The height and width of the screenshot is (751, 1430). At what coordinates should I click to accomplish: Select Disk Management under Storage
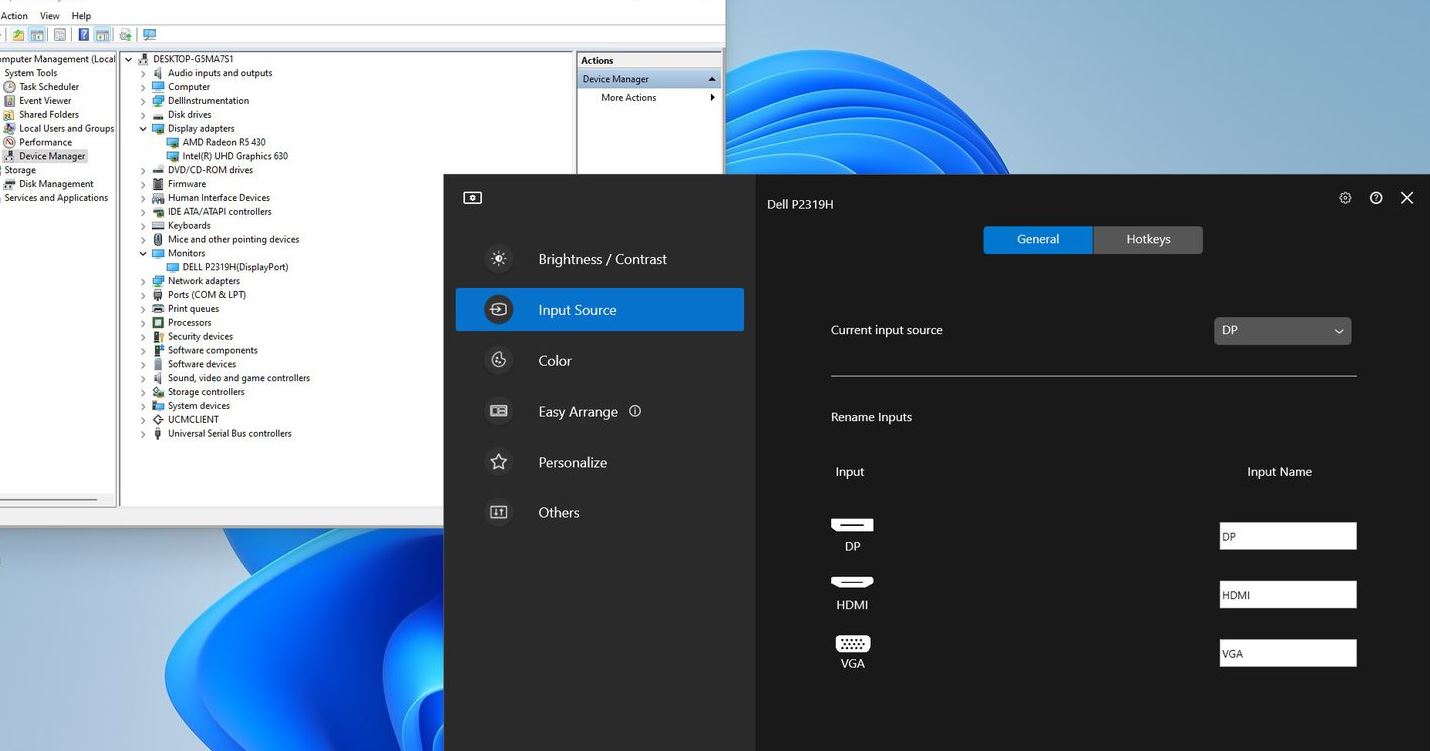coord(56,184)
